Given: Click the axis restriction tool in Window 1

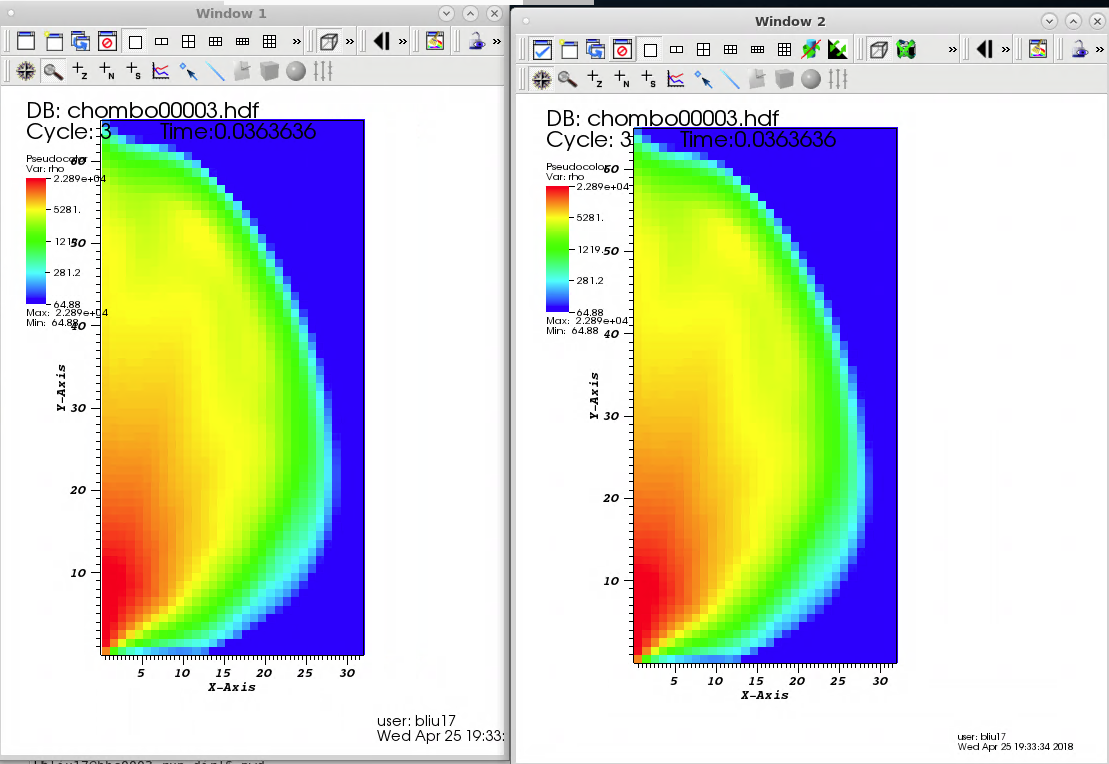Looking at the screenshot, I should click(323, 71).
